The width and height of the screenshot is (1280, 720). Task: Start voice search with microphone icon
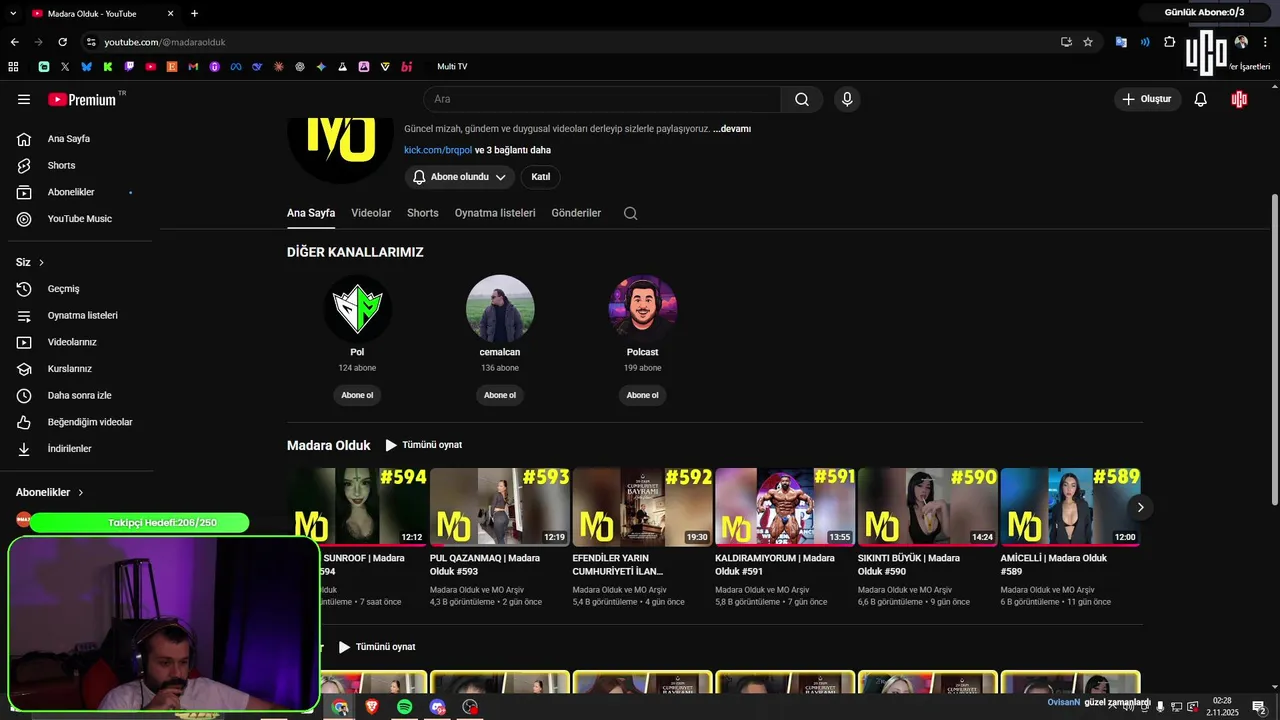click(847, 99)
